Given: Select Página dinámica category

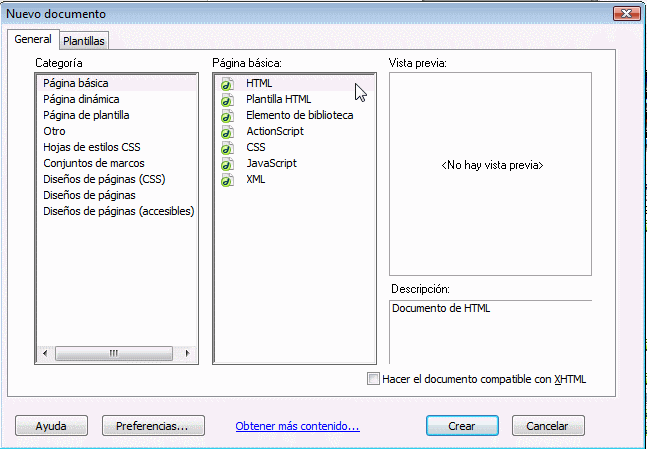Looking at the screenshot, I should (x=81, y=100).
